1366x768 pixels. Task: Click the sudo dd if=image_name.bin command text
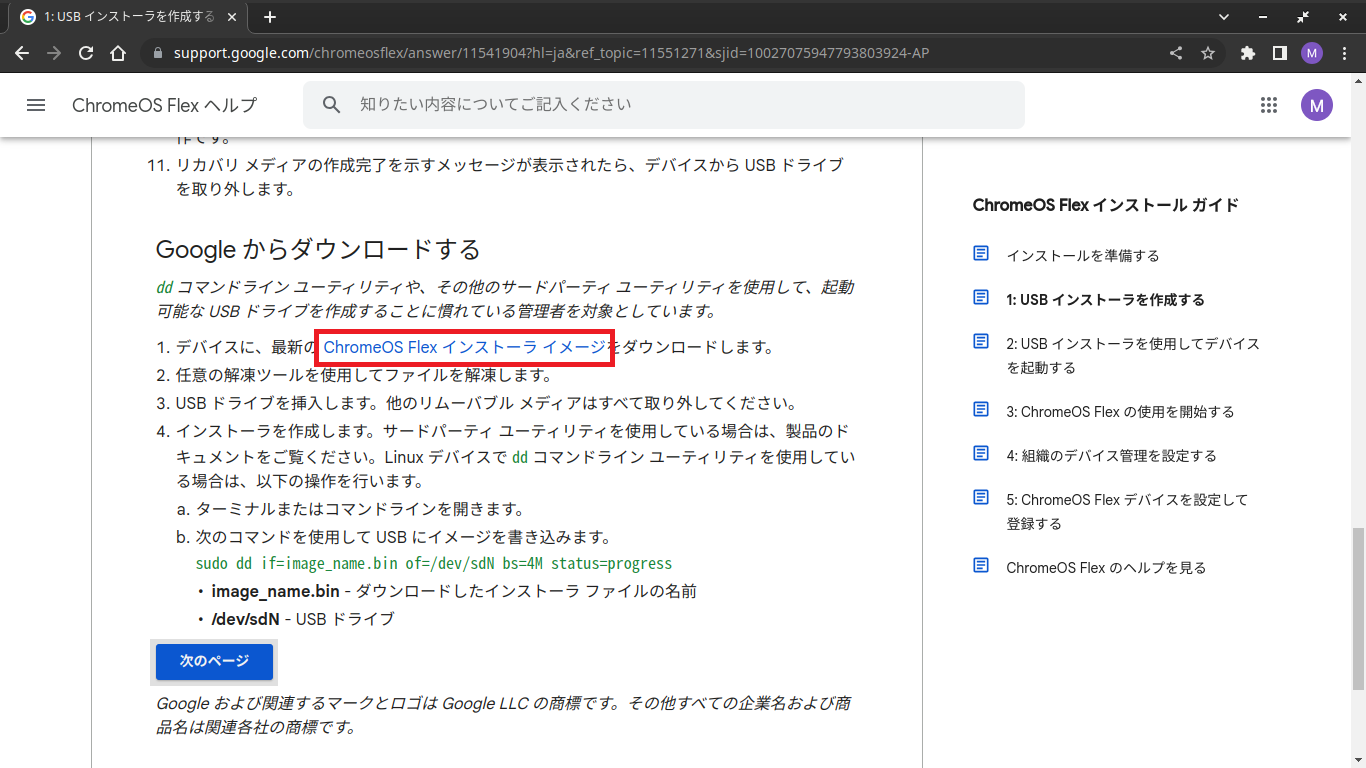434,564
